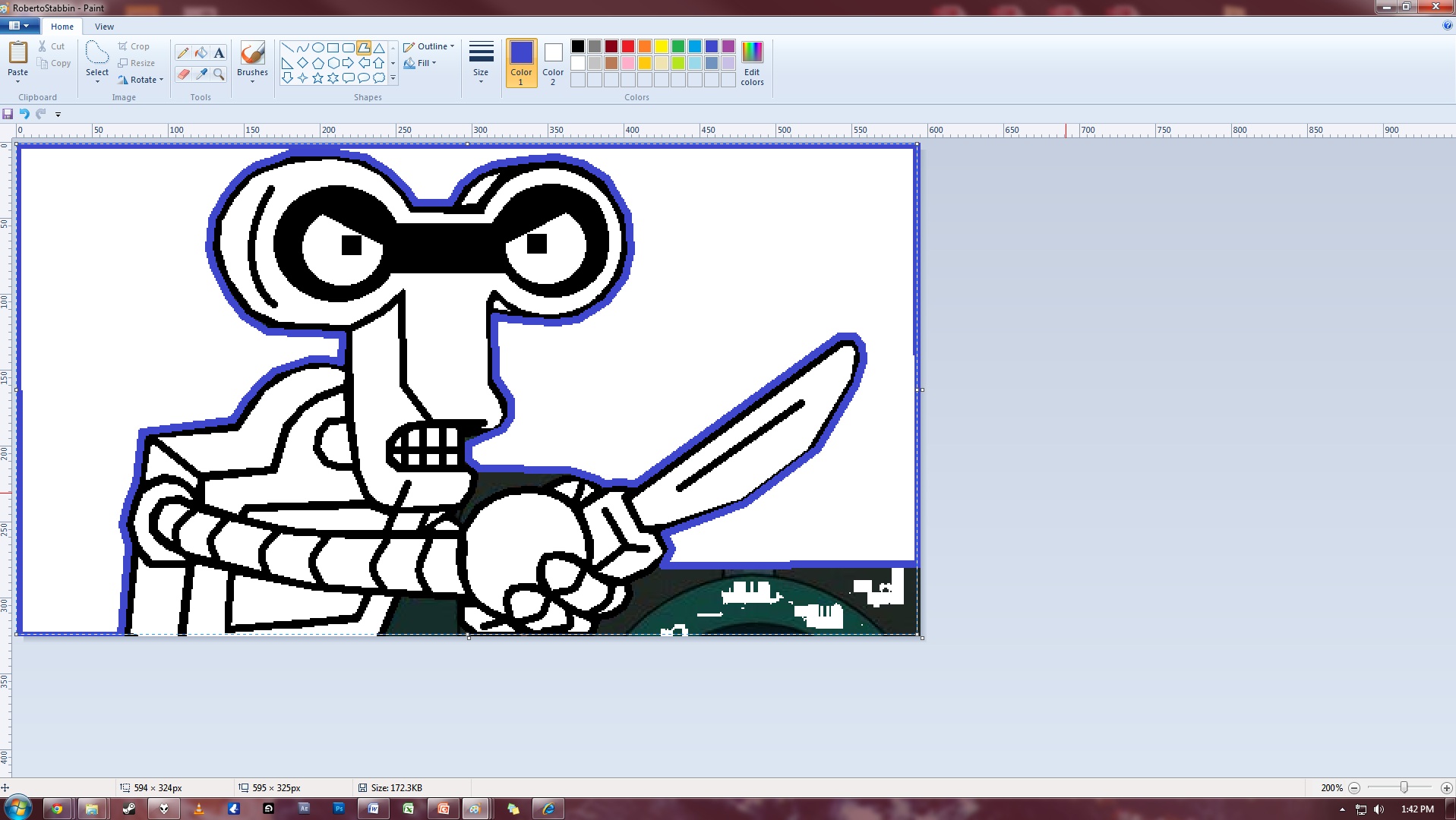The image size is (1456, 820).
Task: Choose the Cloud callout shape
Action: pos(379,77)
